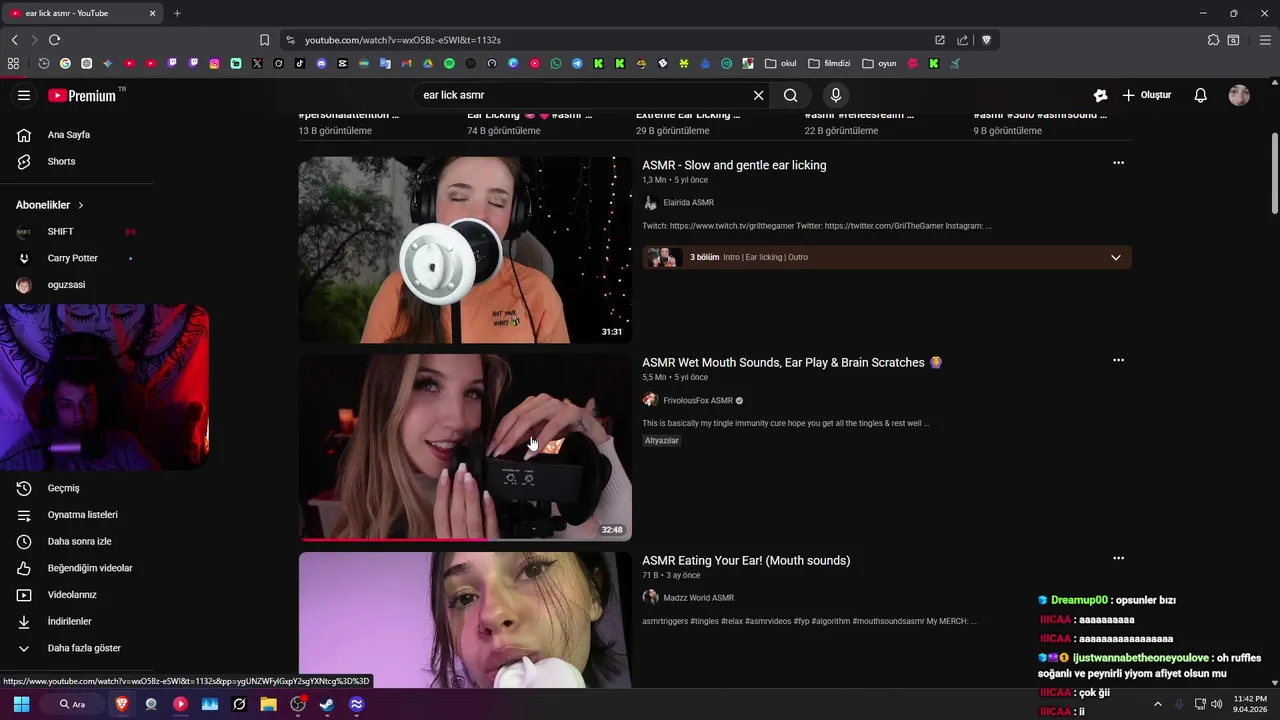Open Daha sonra izle list
Screen dimensions: 1280x720
coord(78,541)
